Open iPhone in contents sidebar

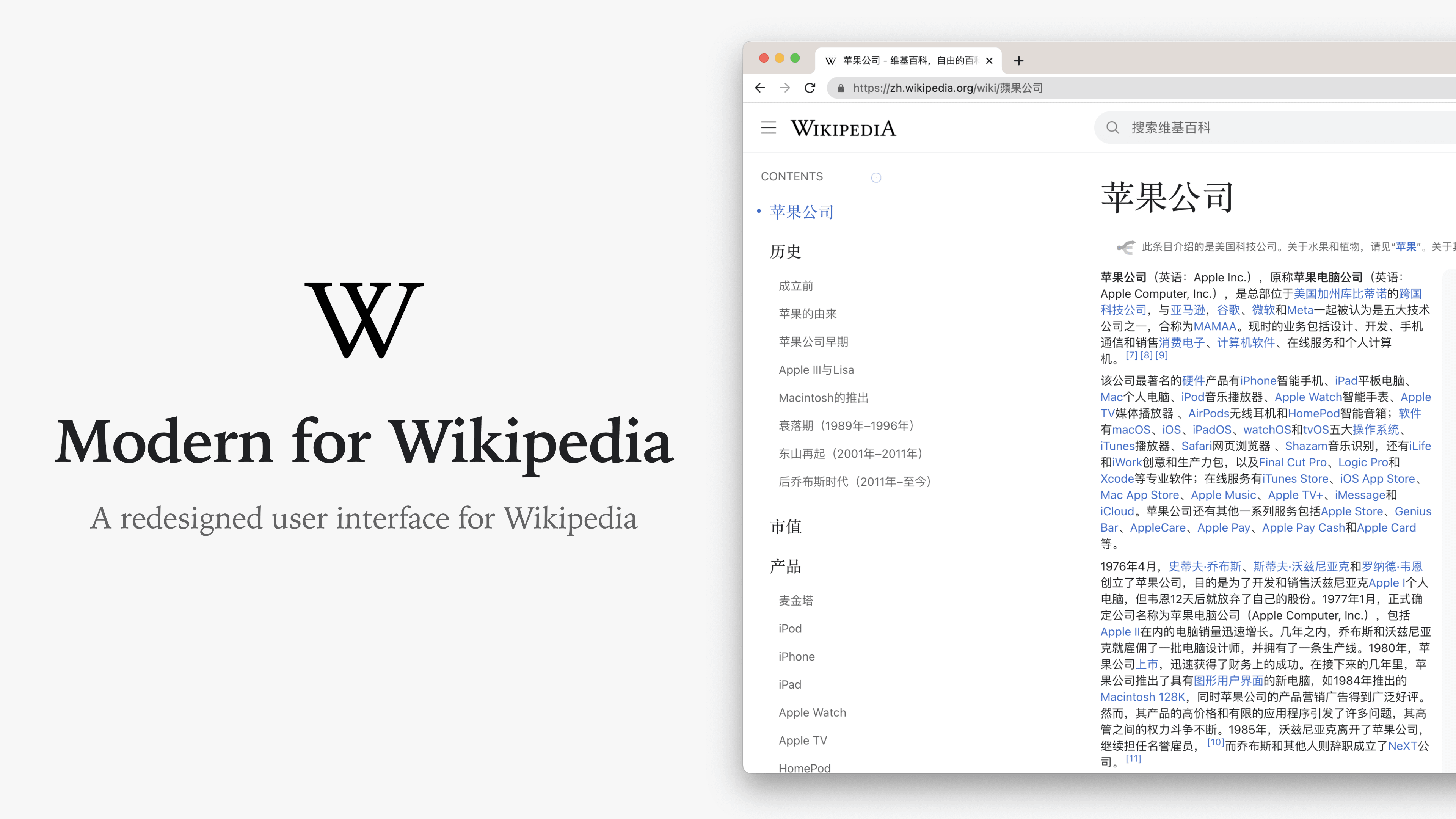click(x=796, y=657)
